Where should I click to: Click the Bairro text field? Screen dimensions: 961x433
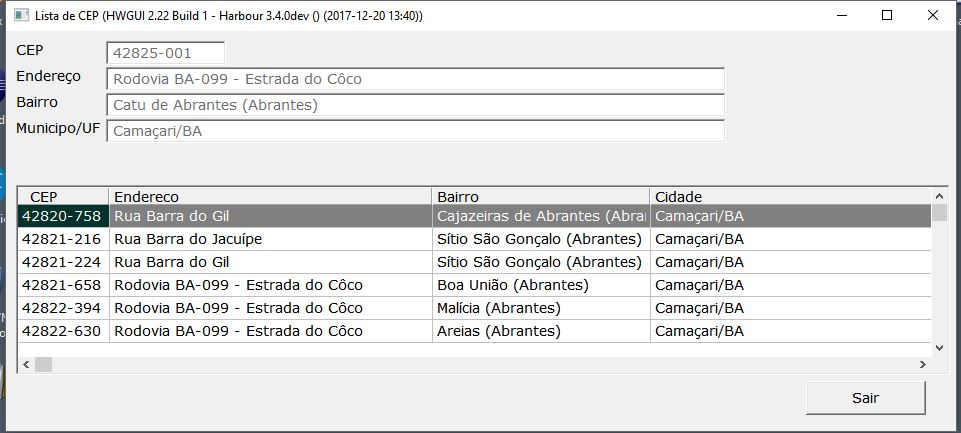(415, 105)
